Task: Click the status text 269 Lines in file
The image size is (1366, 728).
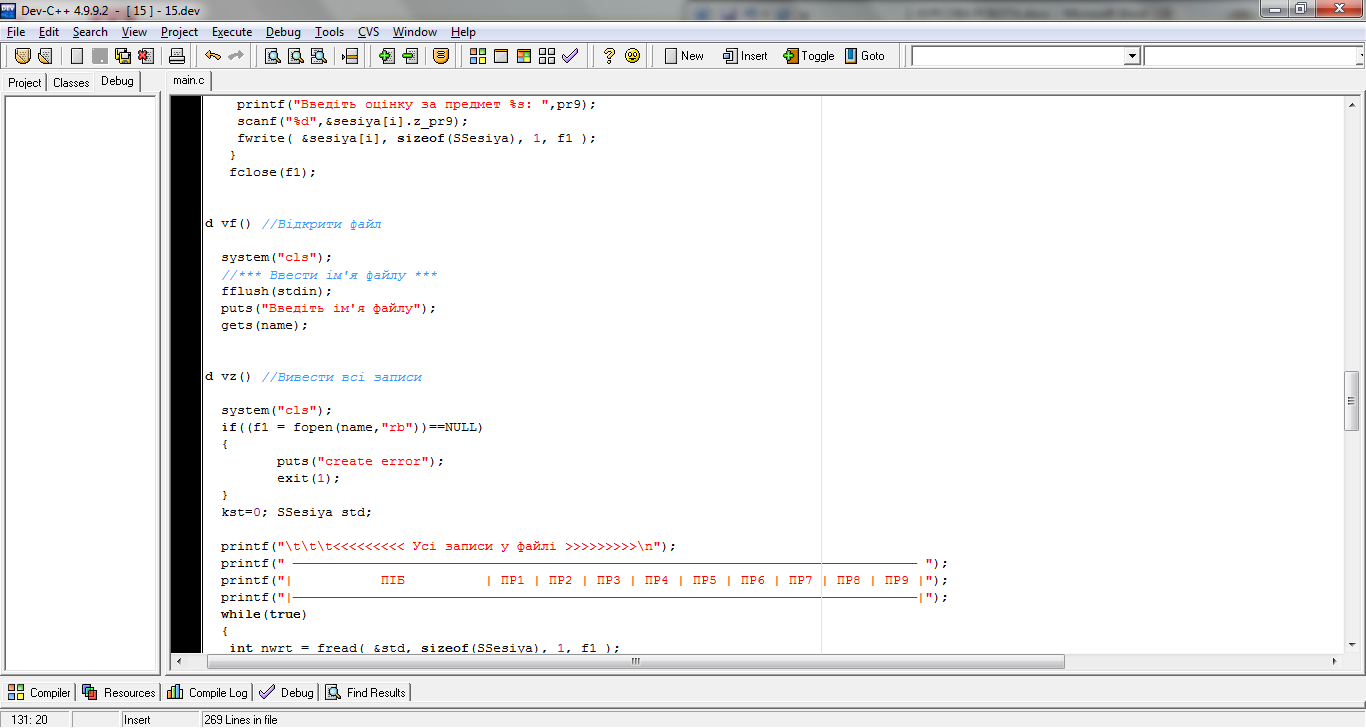Action: (x=241, y=720)
